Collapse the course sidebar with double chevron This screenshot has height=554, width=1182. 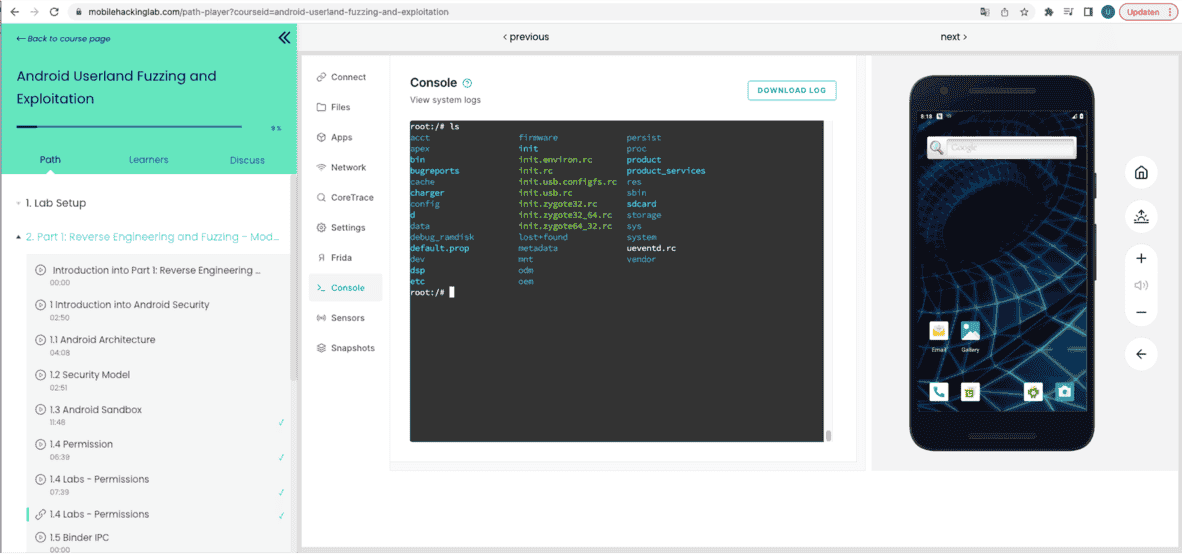click(284, 38)
